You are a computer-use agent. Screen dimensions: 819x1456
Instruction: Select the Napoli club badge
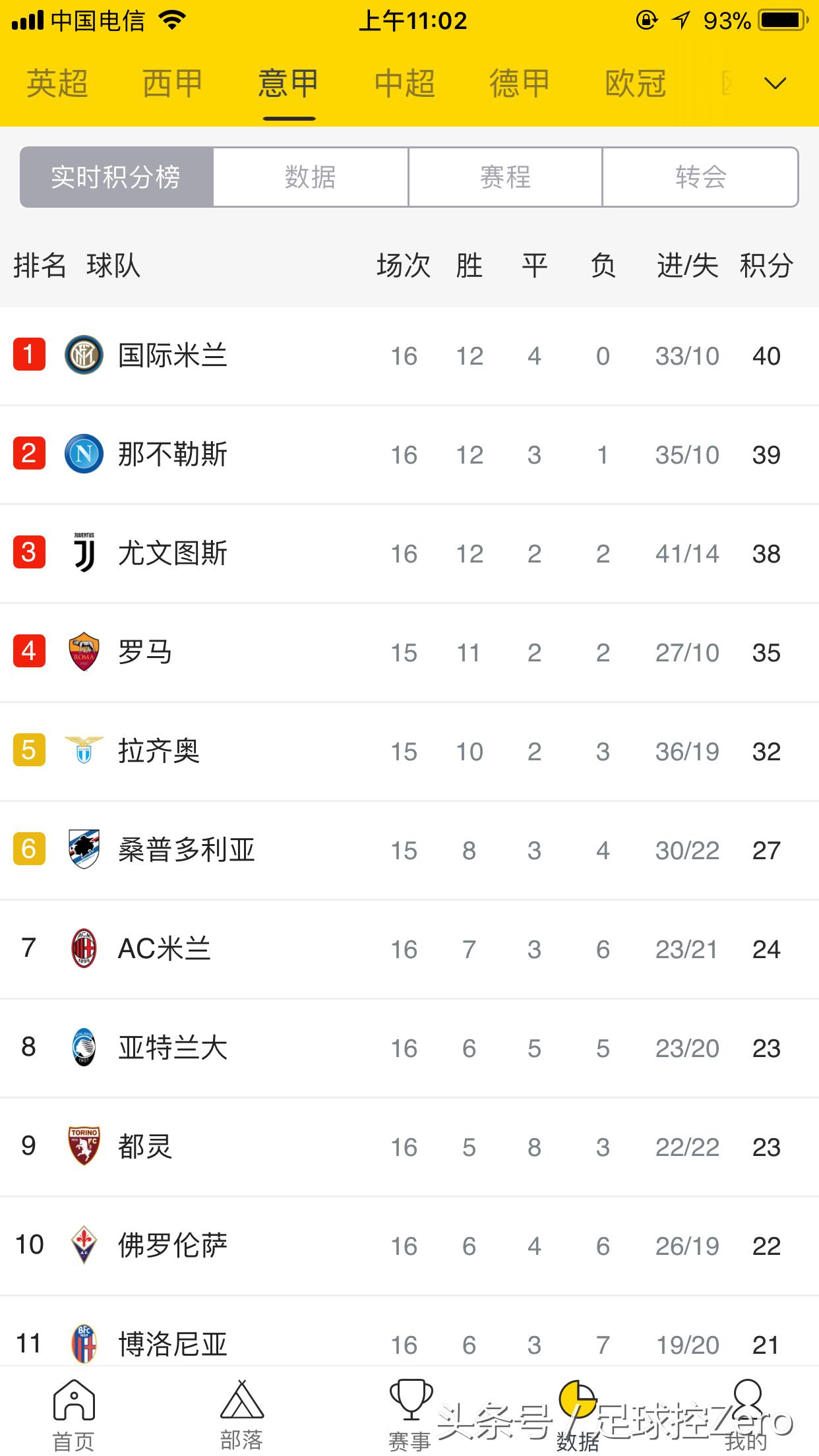tap(84, 454)
